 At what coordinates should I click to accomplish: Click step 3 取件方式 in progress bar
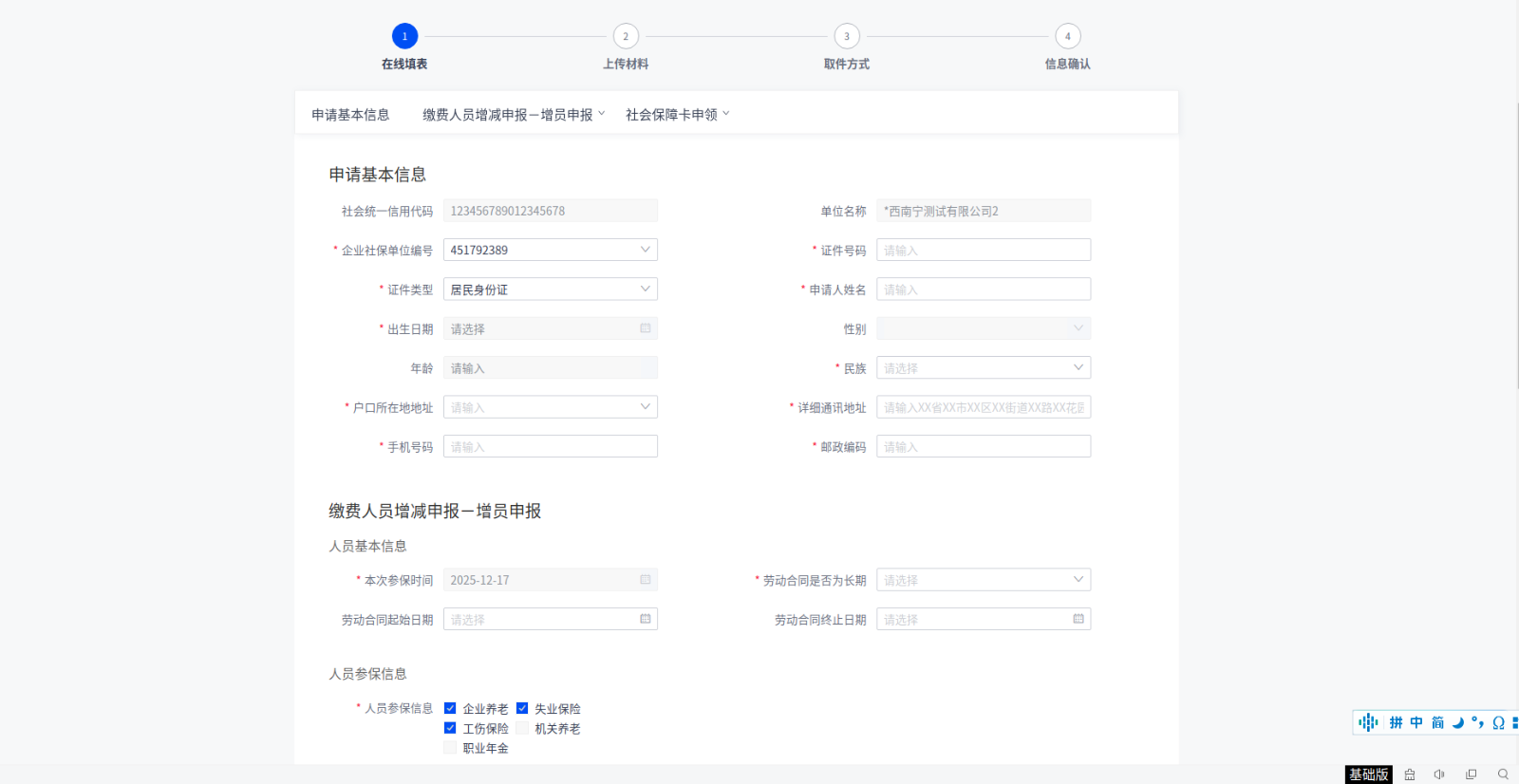(847, 36)
